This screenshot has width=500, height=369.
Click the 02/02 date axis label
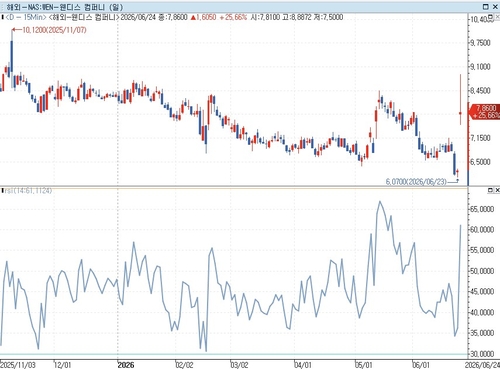184,364
